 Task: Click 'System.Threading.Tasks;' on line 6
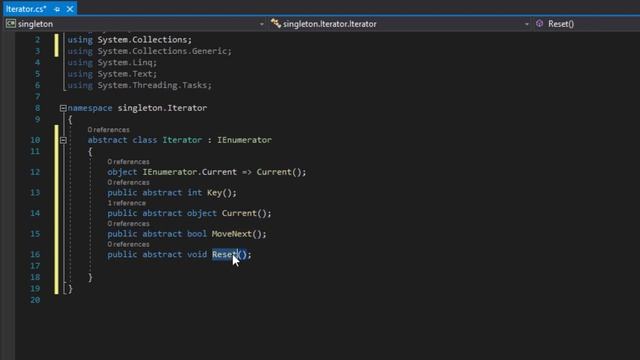point(155,85)
